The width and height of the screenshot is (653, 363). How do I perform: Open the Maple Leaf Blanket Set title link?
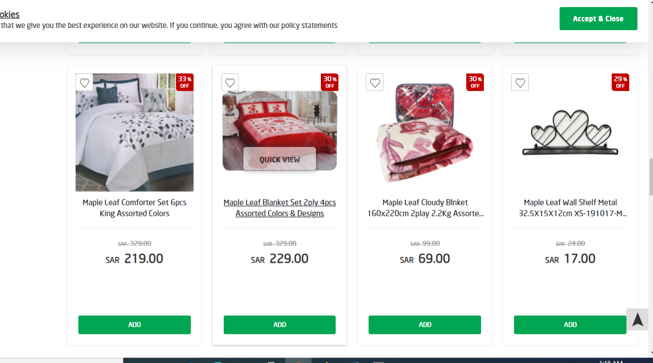pos(279,208)
